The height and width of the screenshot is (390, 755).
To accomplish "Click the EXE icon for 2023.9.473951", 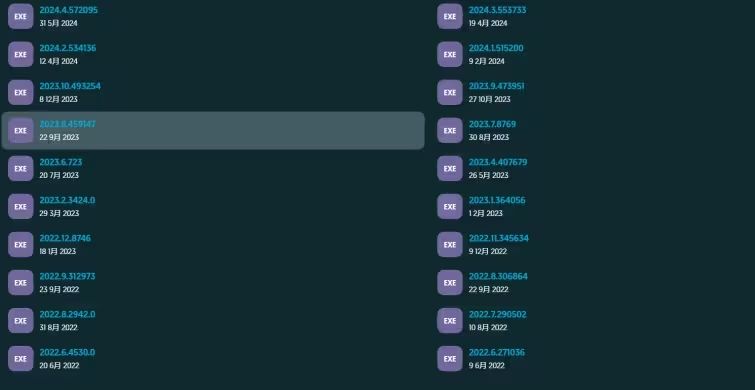I will [x=450, y=92].
